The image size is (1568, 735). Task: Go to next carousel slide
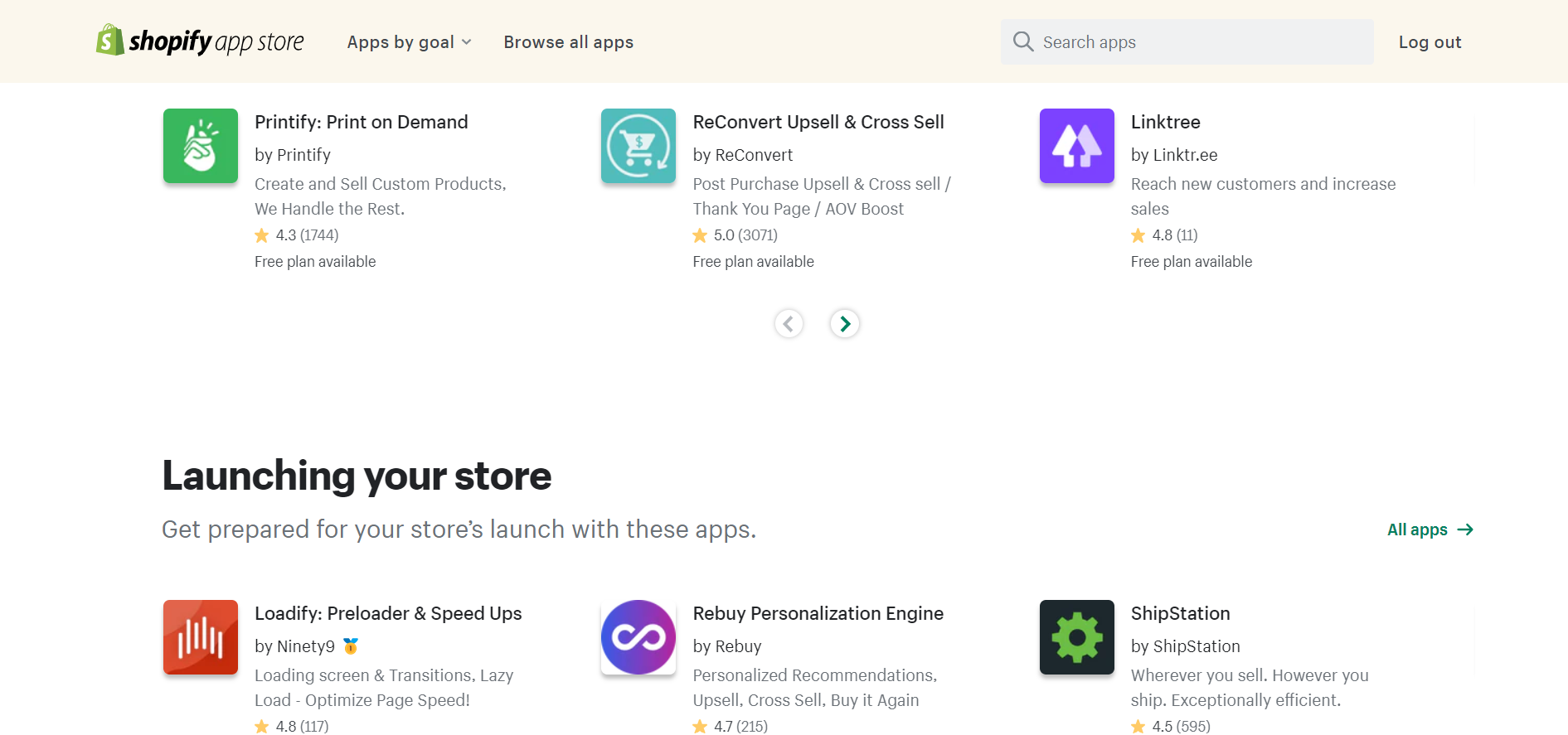(844, 323)
